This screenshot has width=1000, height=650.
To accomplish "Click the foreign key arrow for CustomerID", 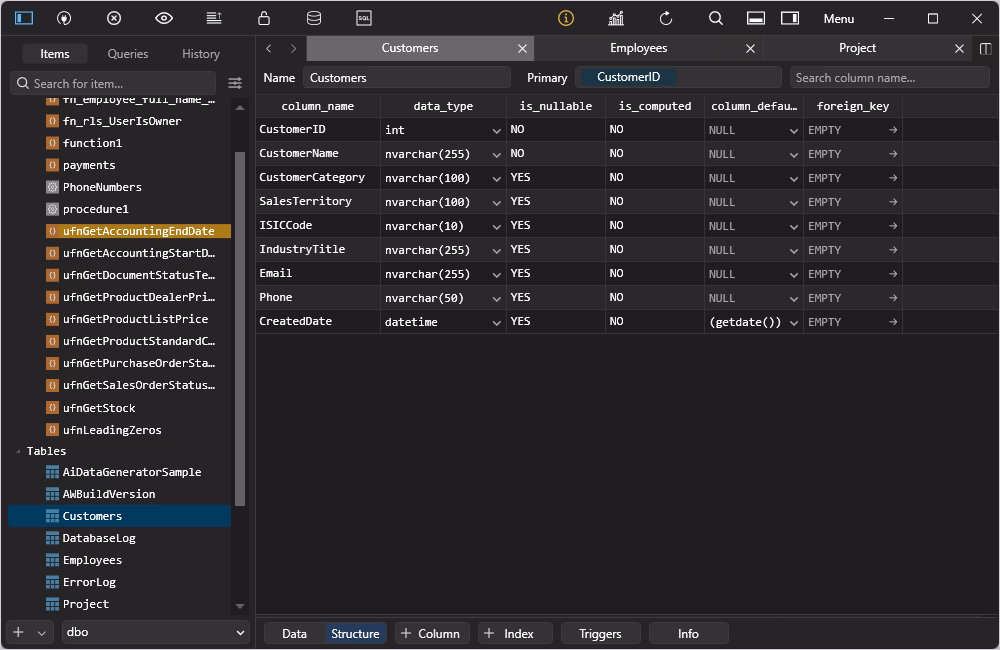I will [x=893, y=130].
